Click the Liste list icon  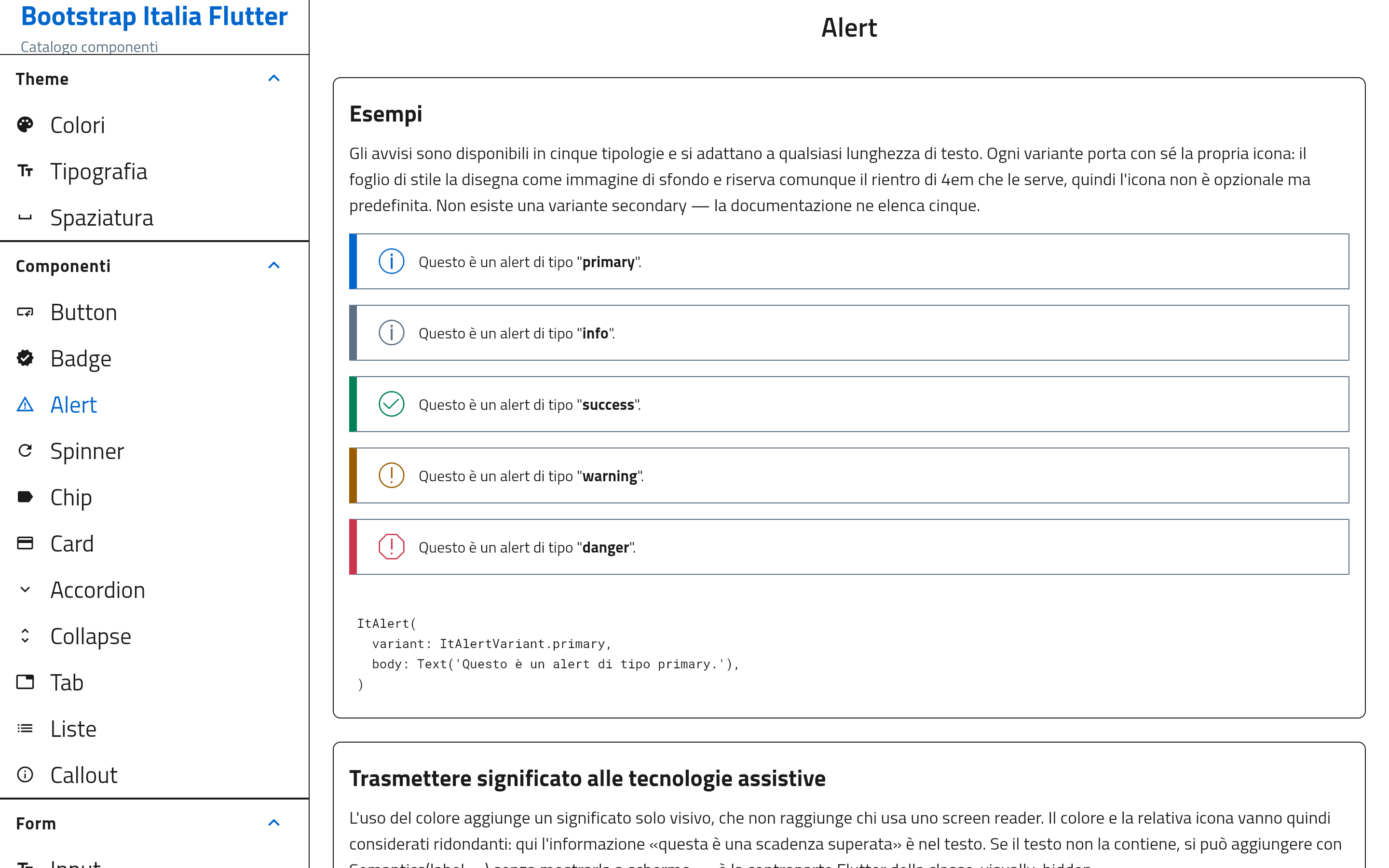(25, 729)
